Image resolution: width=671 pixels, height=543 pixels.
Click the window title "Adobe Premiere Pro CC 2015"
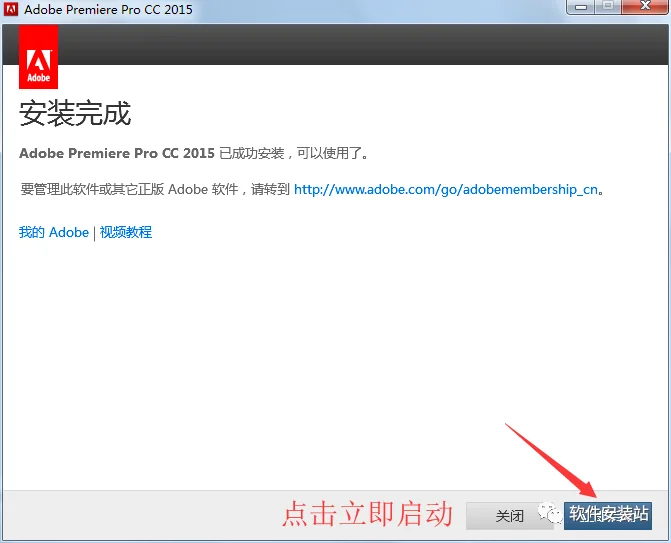click(108, 9)
